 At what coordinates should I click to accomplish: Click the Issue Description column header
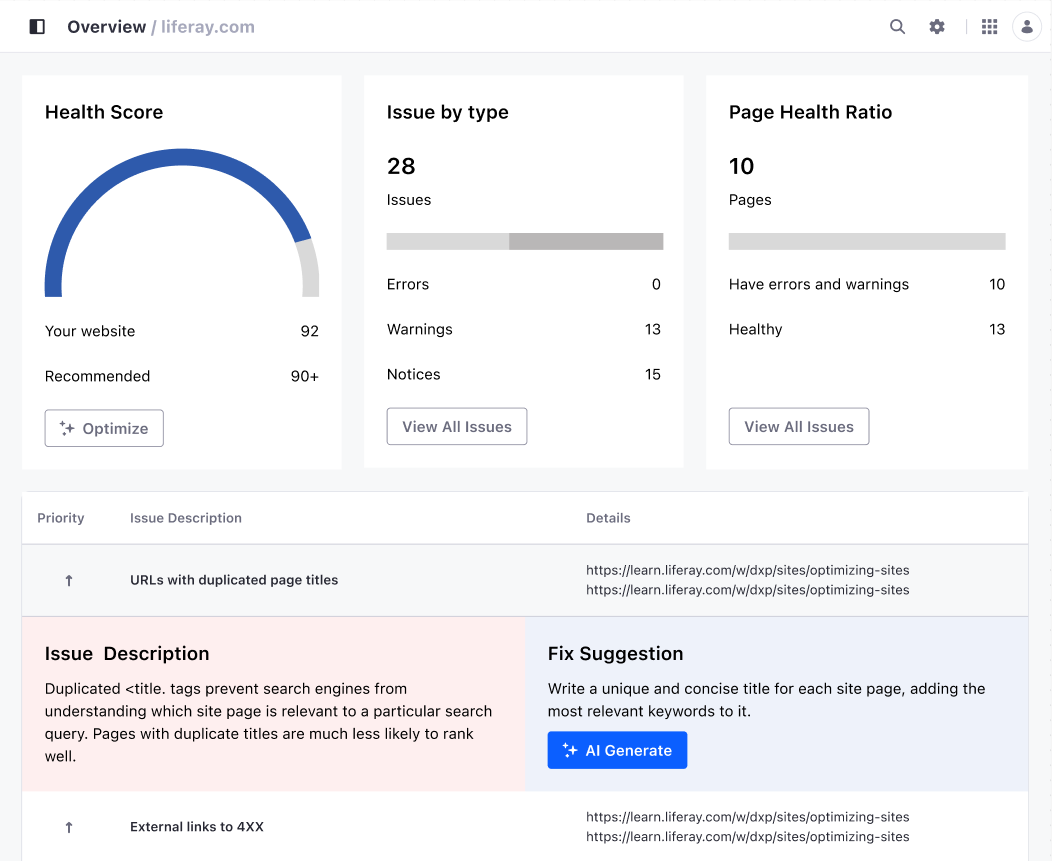tap(186, 518)
